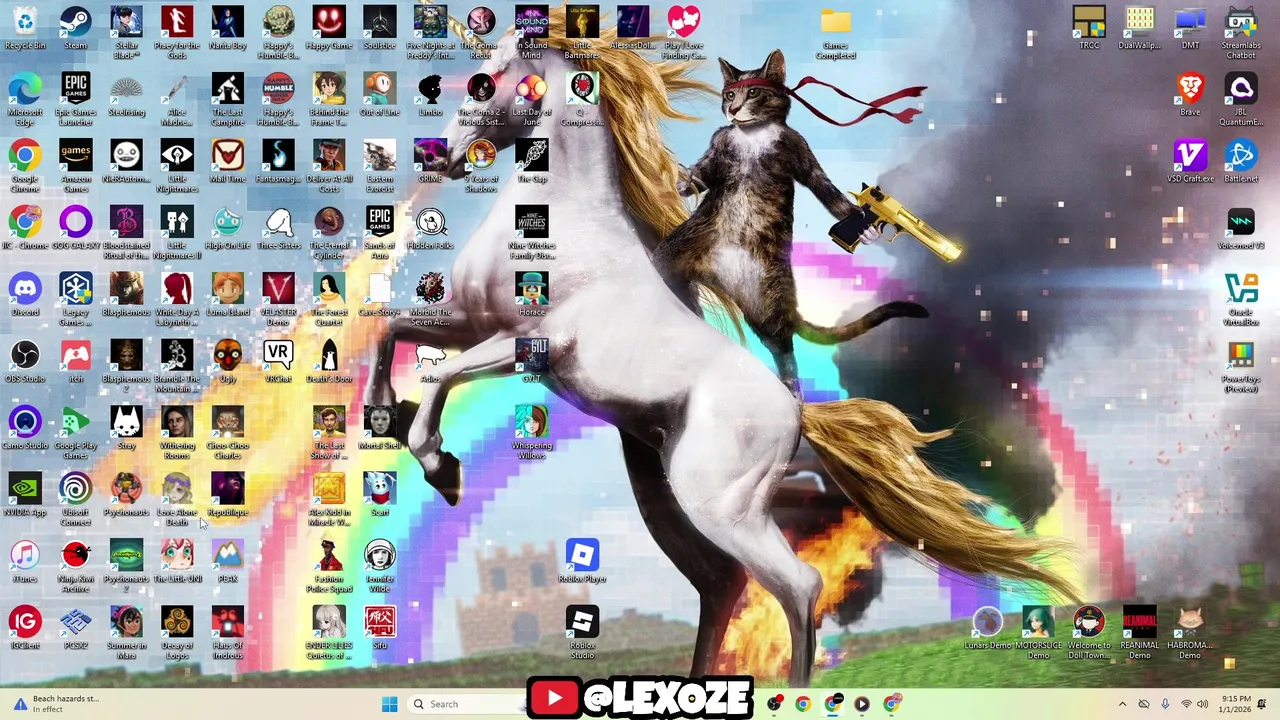
Task: Select the Lunars Demo shortcut
Action: (x=987, y=629)
